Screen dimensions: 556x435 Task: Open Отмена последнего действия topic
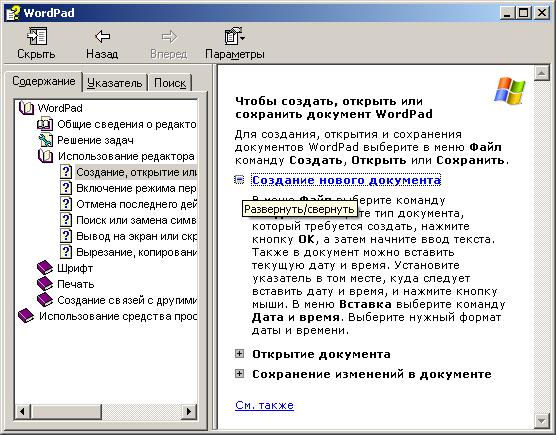[136, 204]
